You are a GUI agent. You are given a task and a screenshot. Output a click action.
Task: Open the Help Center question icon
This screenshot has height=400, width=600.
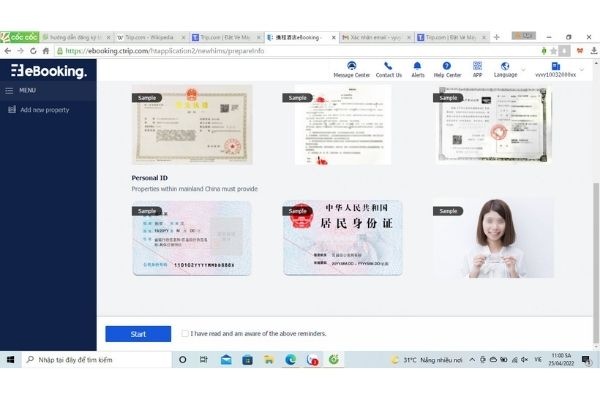click(x=447, y=66)
